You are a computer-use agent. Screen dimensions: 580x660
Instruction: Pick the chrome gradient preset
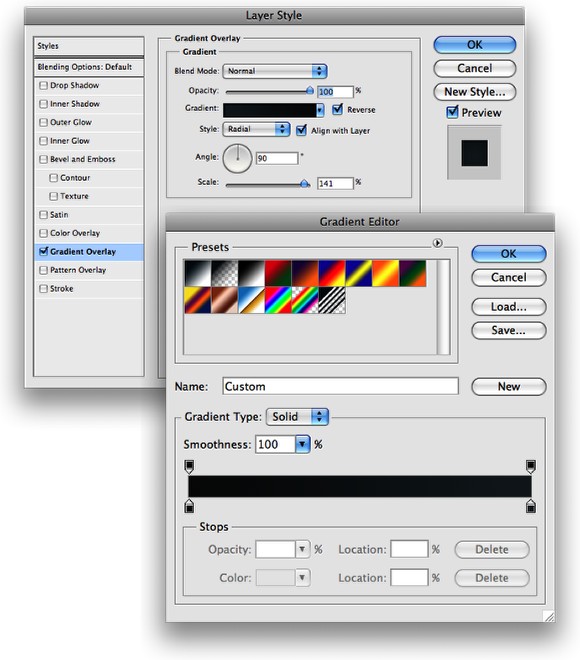tap(252, 300)
